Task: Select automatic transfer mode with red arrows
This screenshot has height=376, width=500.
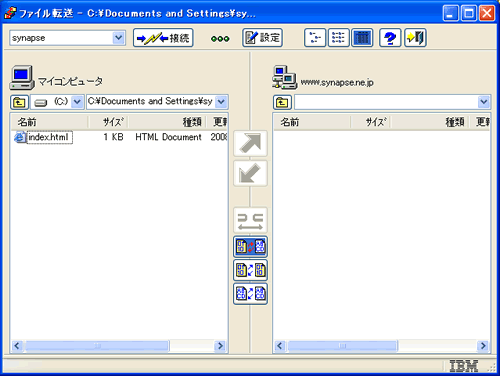Action: (250, 247)
